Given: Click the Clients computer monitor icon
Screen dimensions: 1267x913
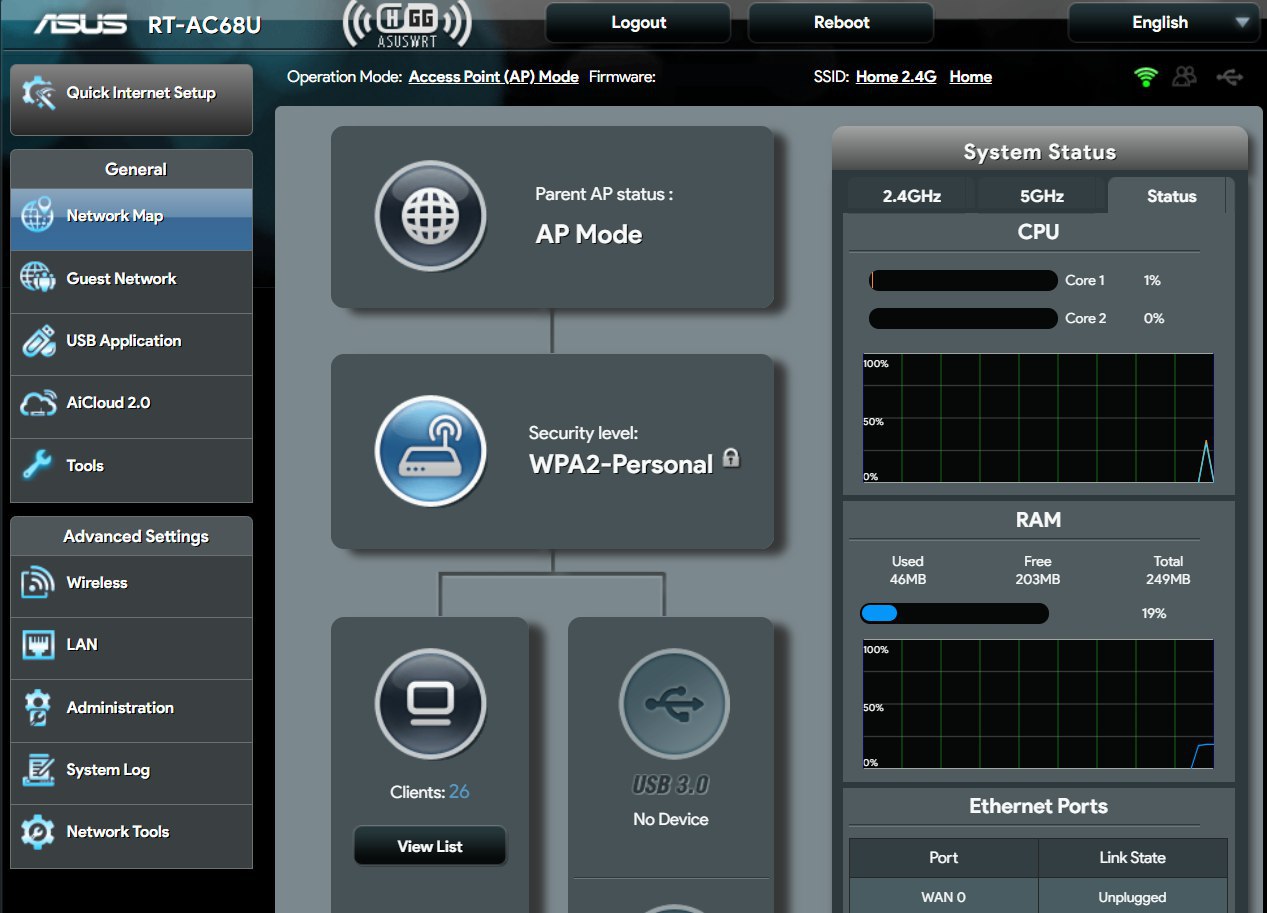Looking at the screenshot, I should point(430,704).
